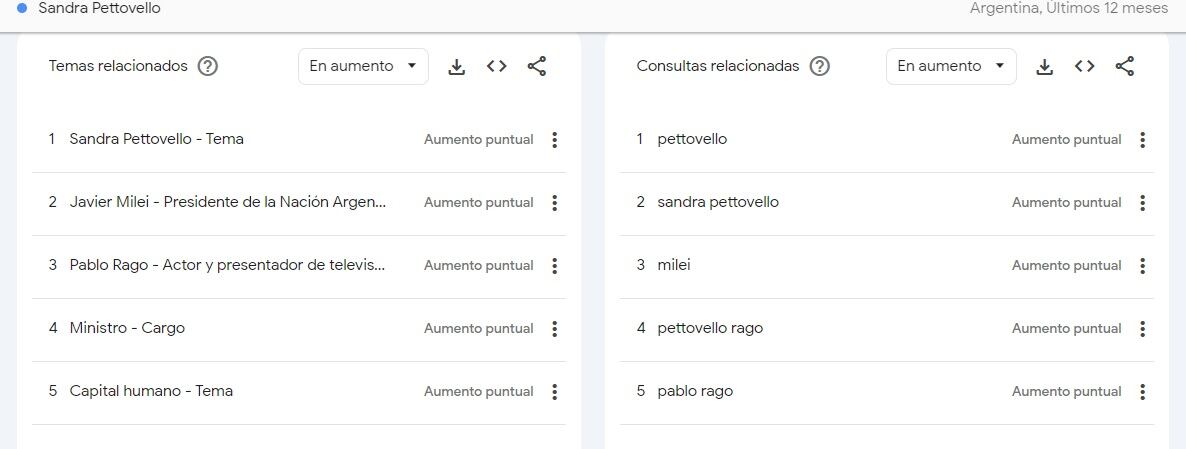Screen dimensions: 1186x449
Task: Share the Consultas relacionadas card
Action: coord(1125,67)
